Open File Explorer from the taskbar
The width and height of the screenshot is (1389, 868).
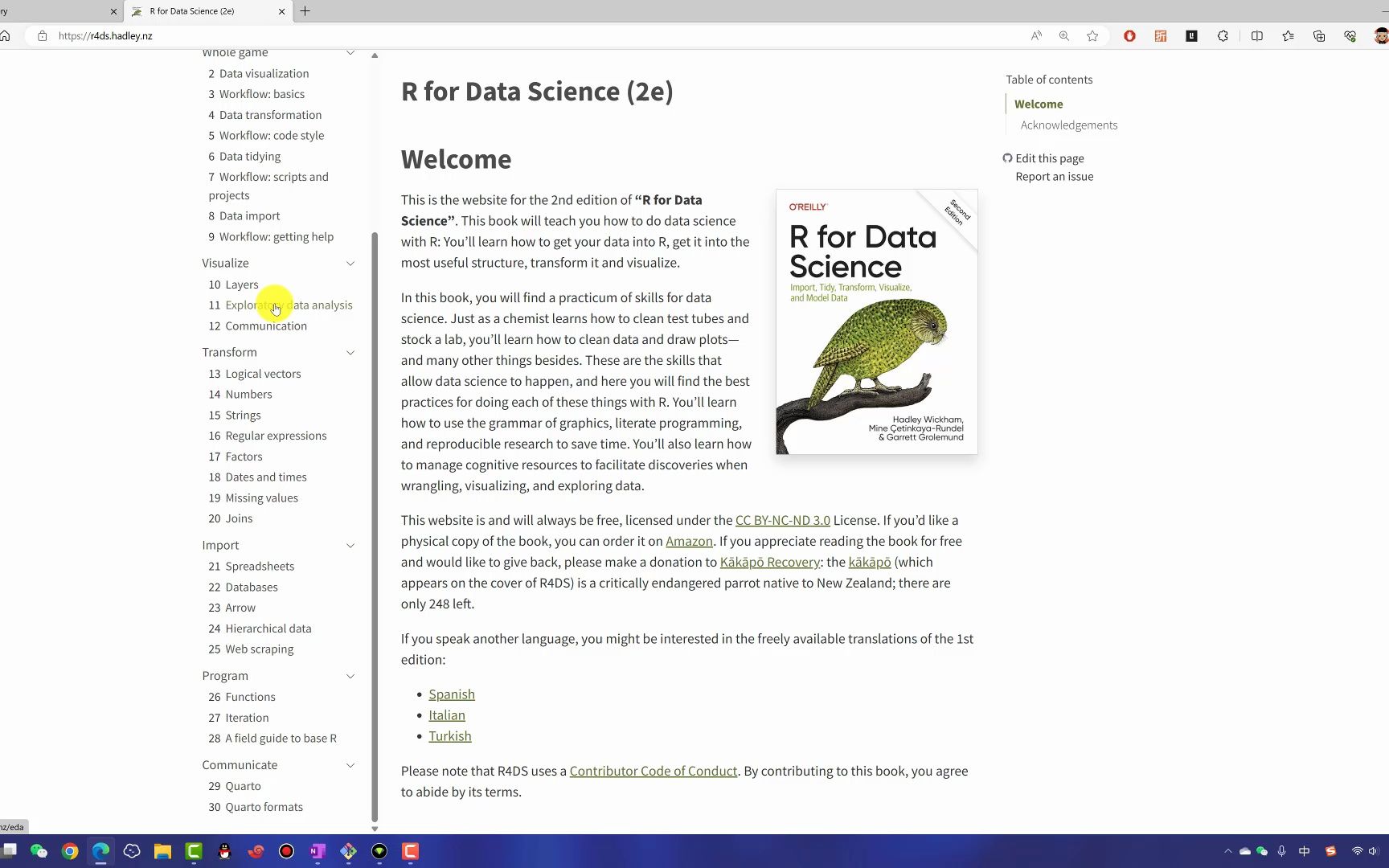tap(162, 851)
